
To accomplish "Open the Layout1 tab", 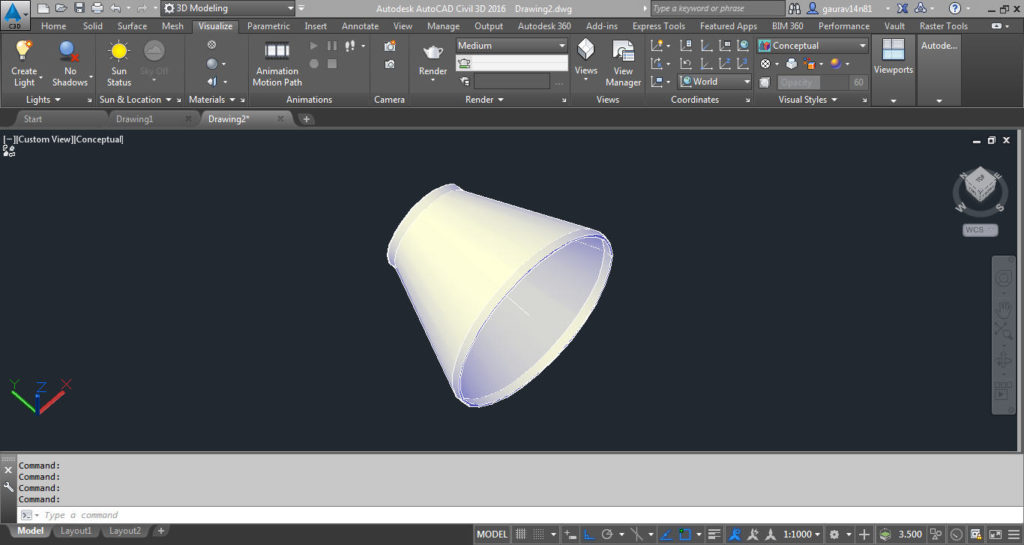I will [x=76, y=531].
